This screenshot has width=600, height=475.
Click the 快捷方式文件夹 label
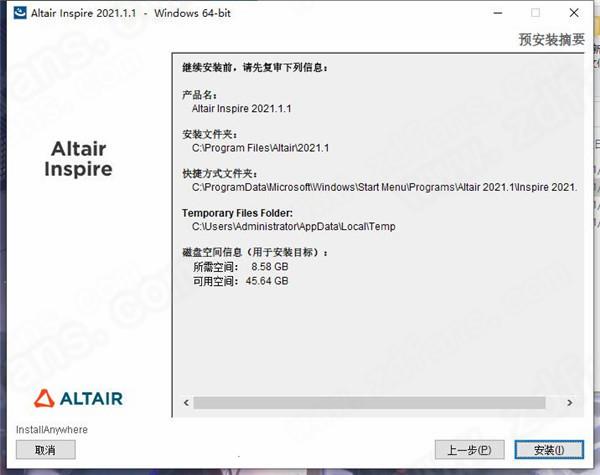point(220,174)
